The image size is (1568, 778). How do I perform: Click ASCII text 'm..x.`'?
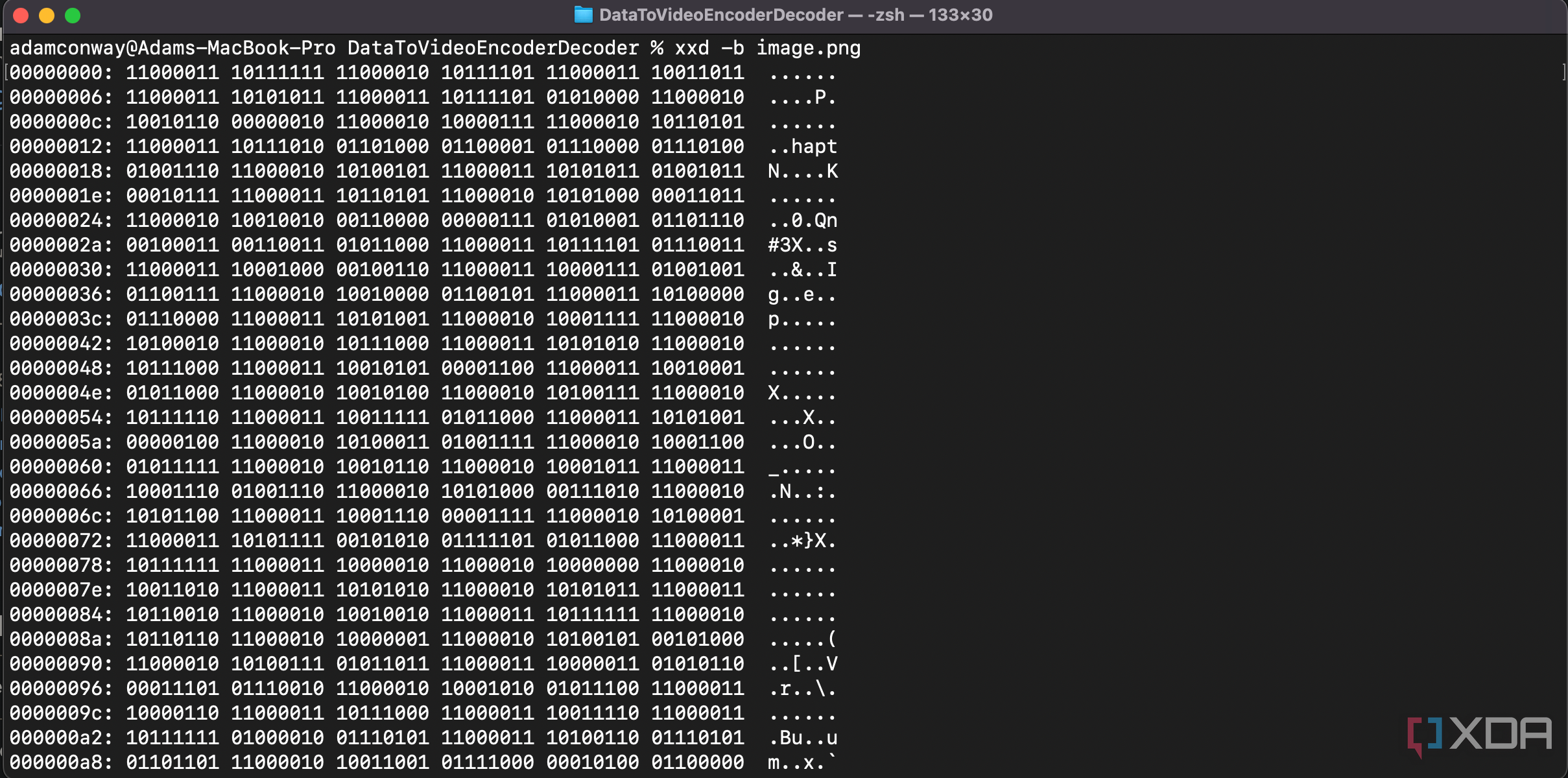[803, 762]
